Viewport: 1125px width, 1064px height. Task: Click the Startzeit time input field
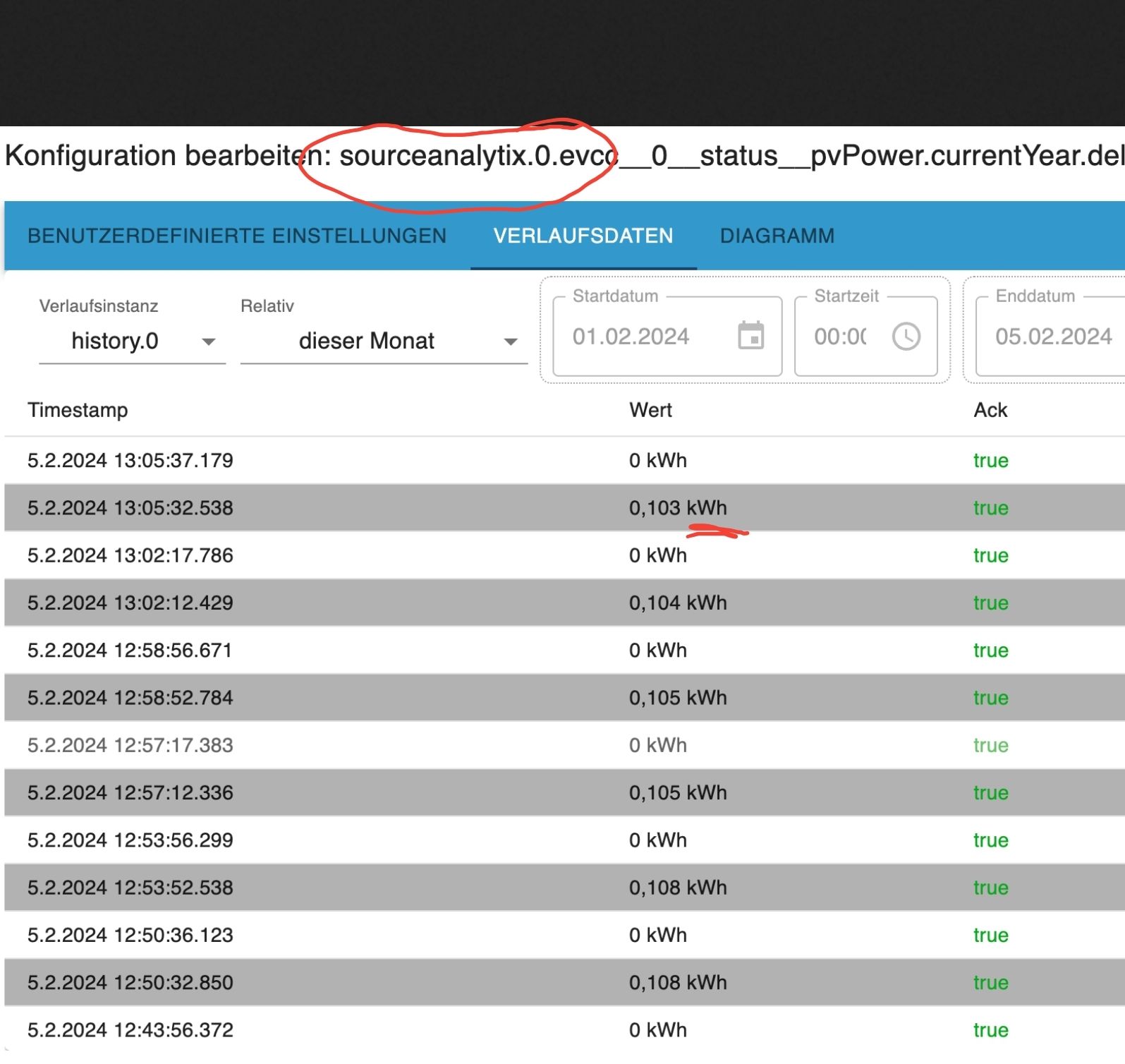click(x=865, y=337)
